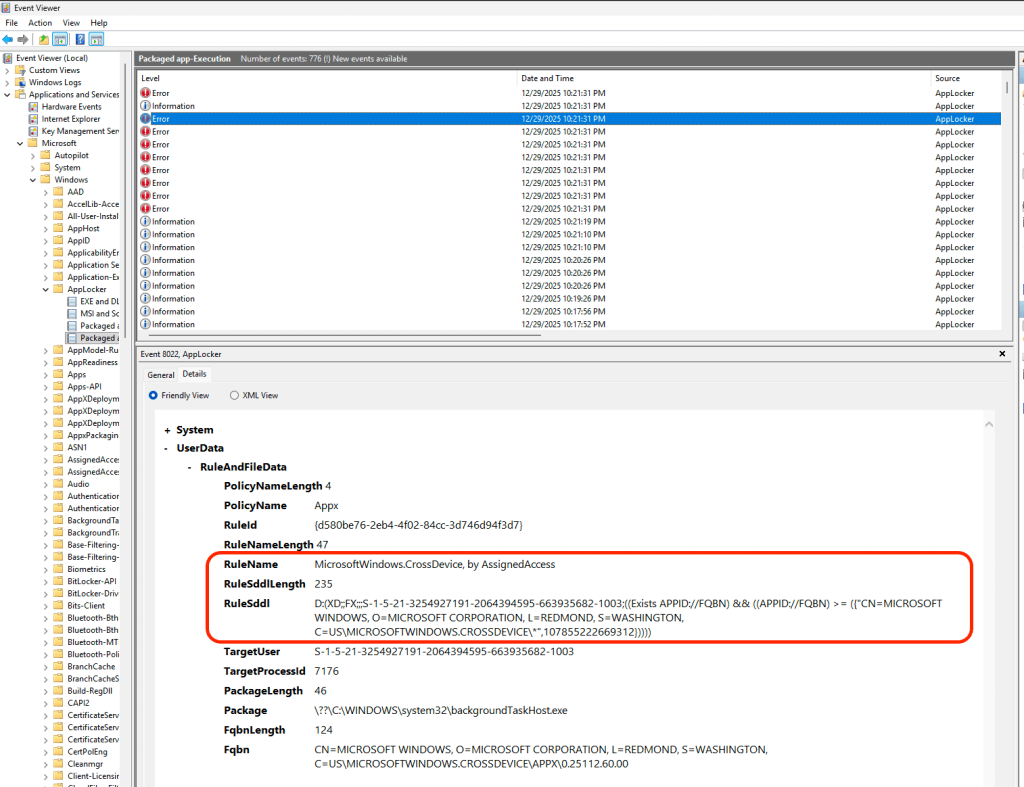The image size is (1024, 787).
Task: Collapse the AppLocker tree folder
Action: click(46, 289)
